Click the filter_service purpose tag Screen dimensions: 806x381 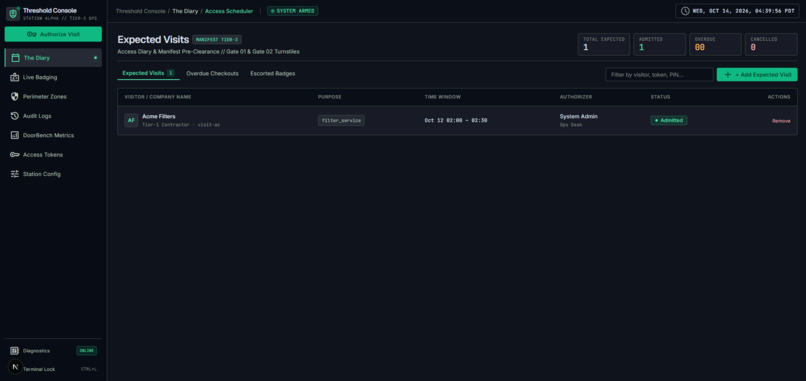[341, 120]
